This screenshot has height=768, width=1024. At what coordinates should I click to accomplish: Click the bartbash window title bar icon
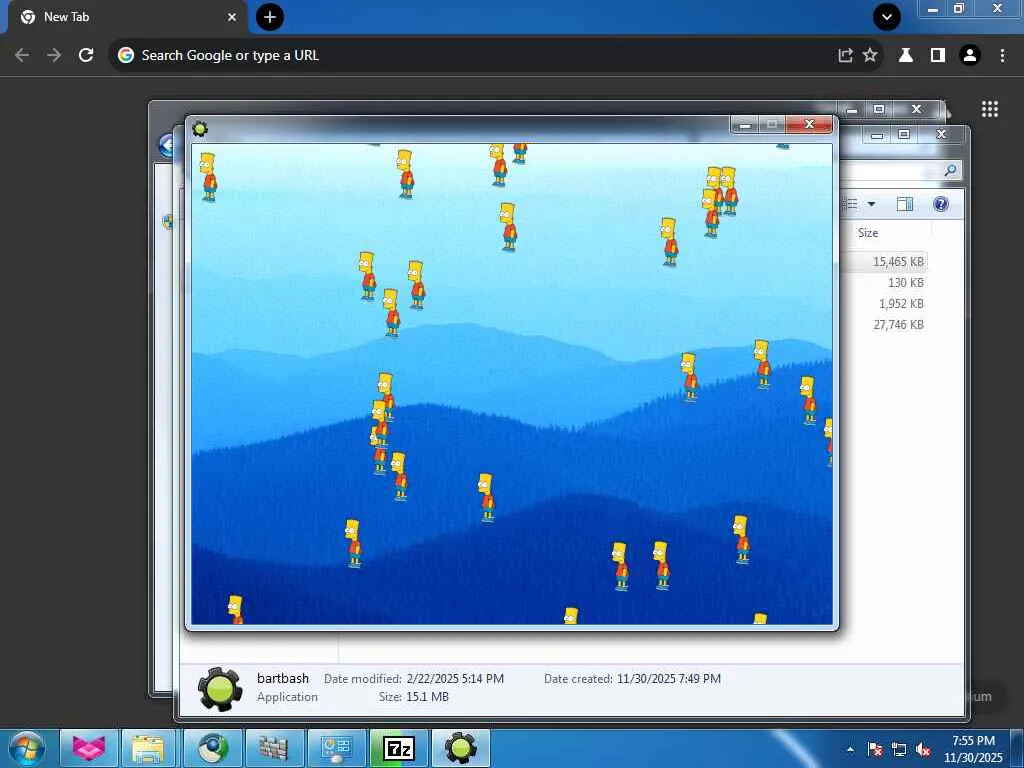pyautogui.click(x=200, y=129)
